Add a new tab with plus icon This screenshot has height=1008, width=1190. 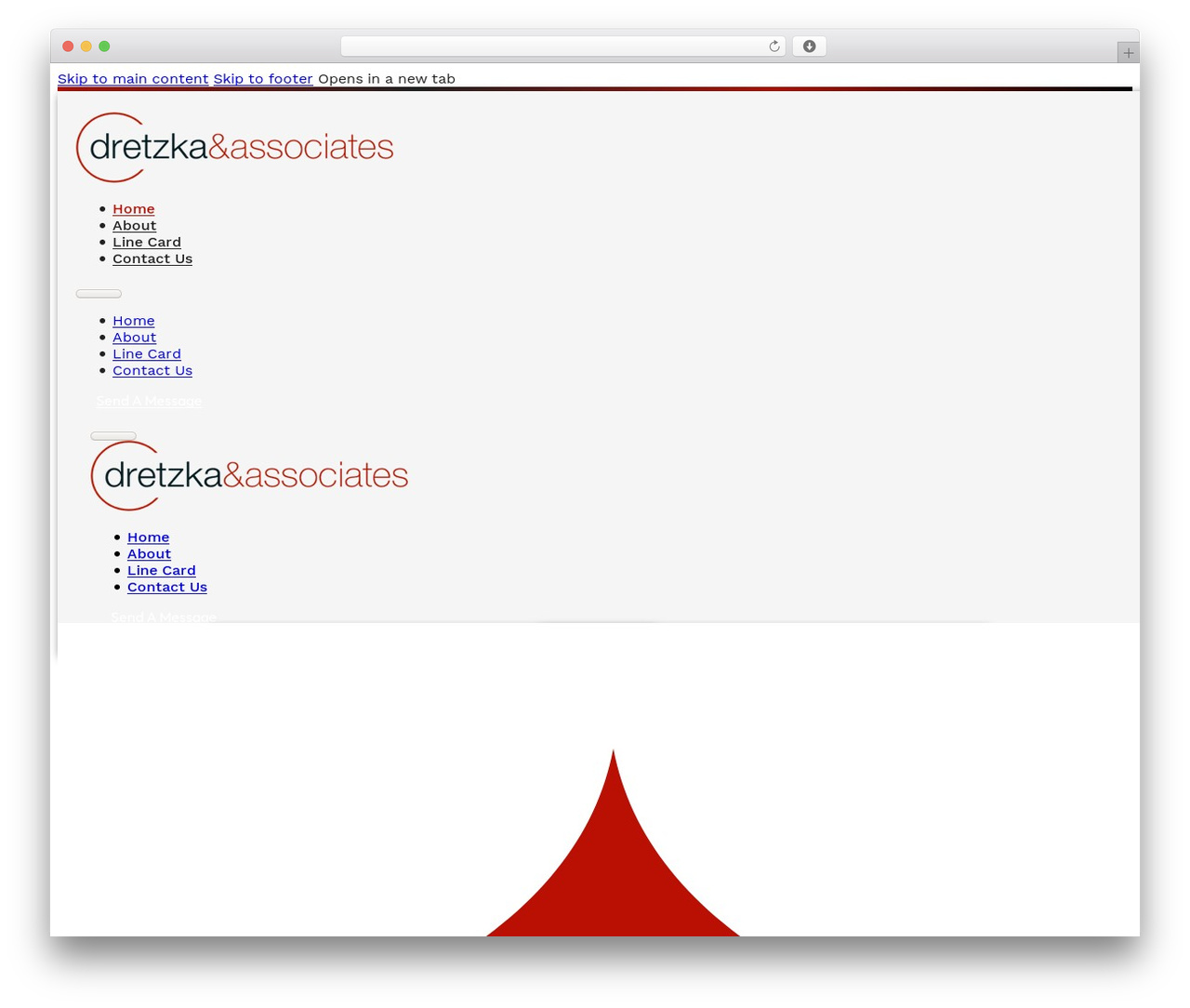click(x=1128, y=53)
